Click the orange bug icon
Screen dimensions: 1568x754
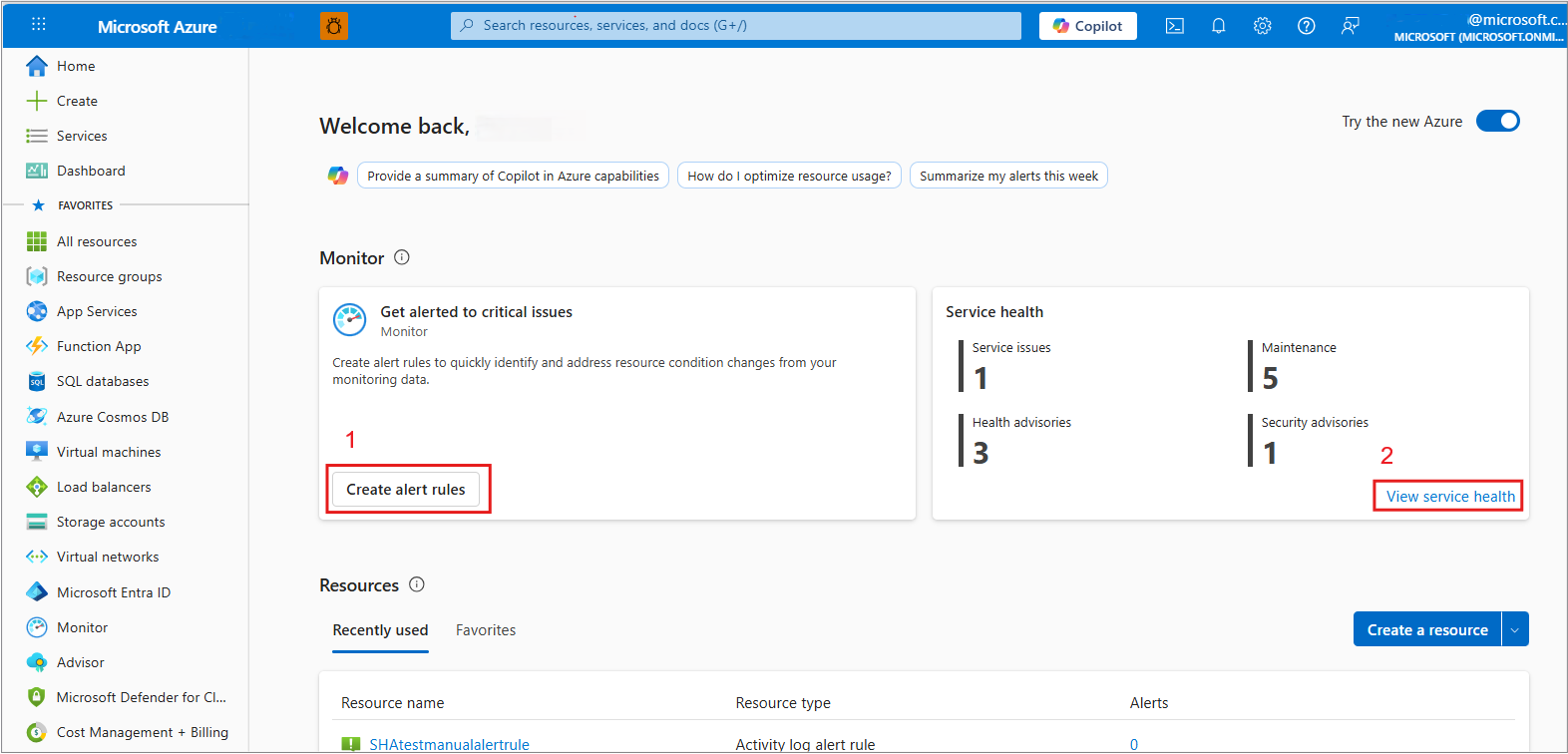click(x=334, y=26)
